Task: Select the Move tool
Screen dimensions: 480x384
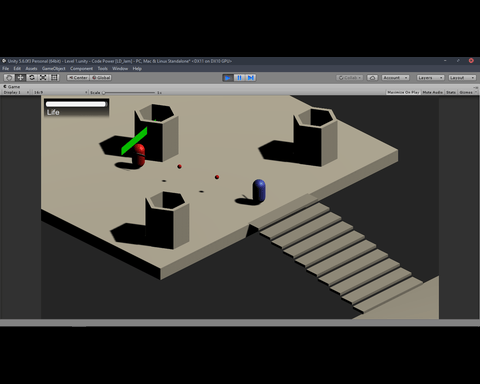Action: tap(20, 78)
